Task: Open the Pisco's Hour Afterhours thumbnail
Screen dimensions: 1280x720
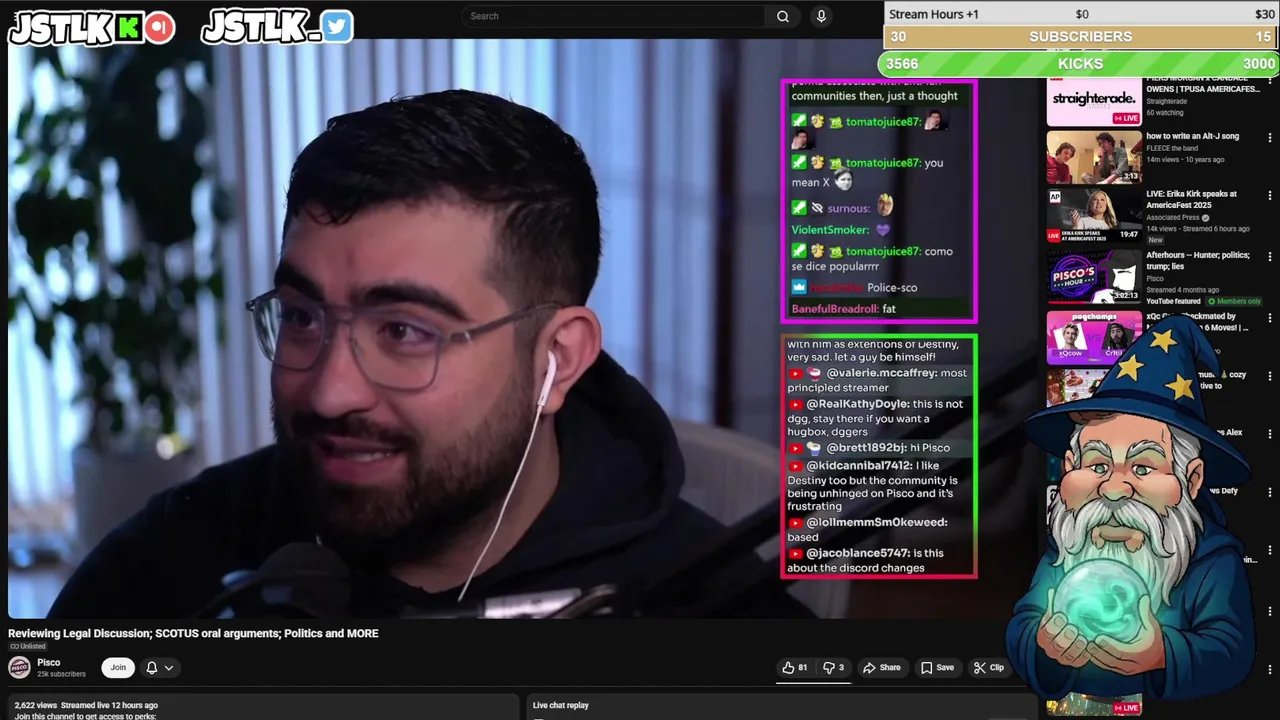Action: pos(1094,277)
